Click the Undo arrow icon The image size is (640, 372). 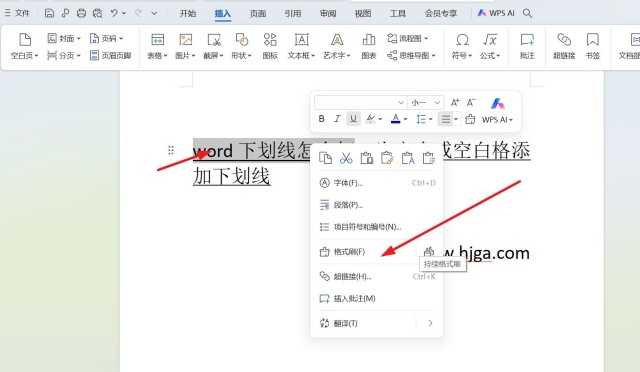(x=114, y=13)
